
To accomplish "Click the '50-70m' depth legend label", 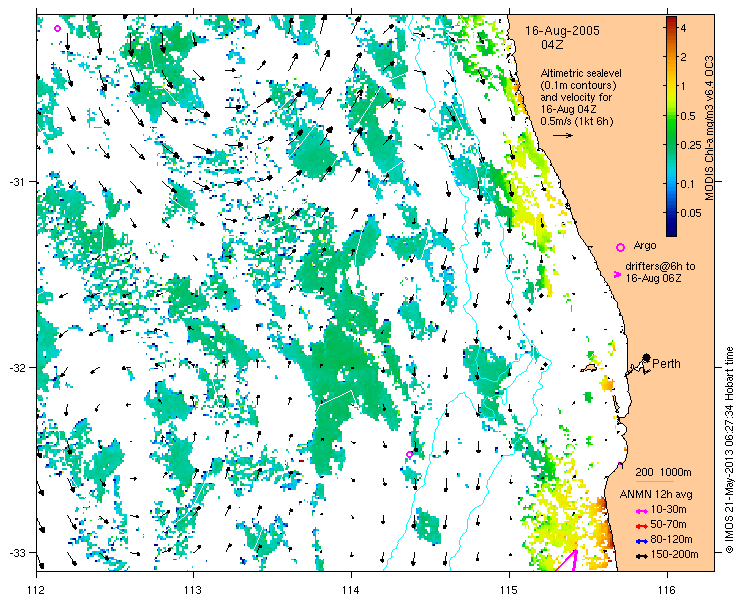I will coord(668,525).
